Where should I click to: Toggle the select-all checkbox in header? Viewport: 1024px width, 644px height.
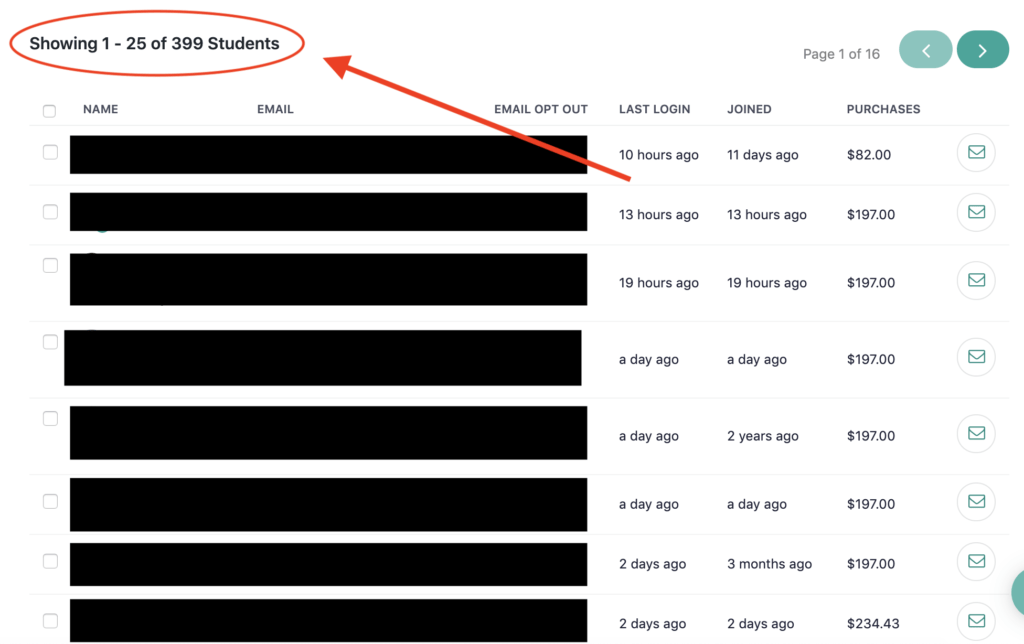point(49,110)
